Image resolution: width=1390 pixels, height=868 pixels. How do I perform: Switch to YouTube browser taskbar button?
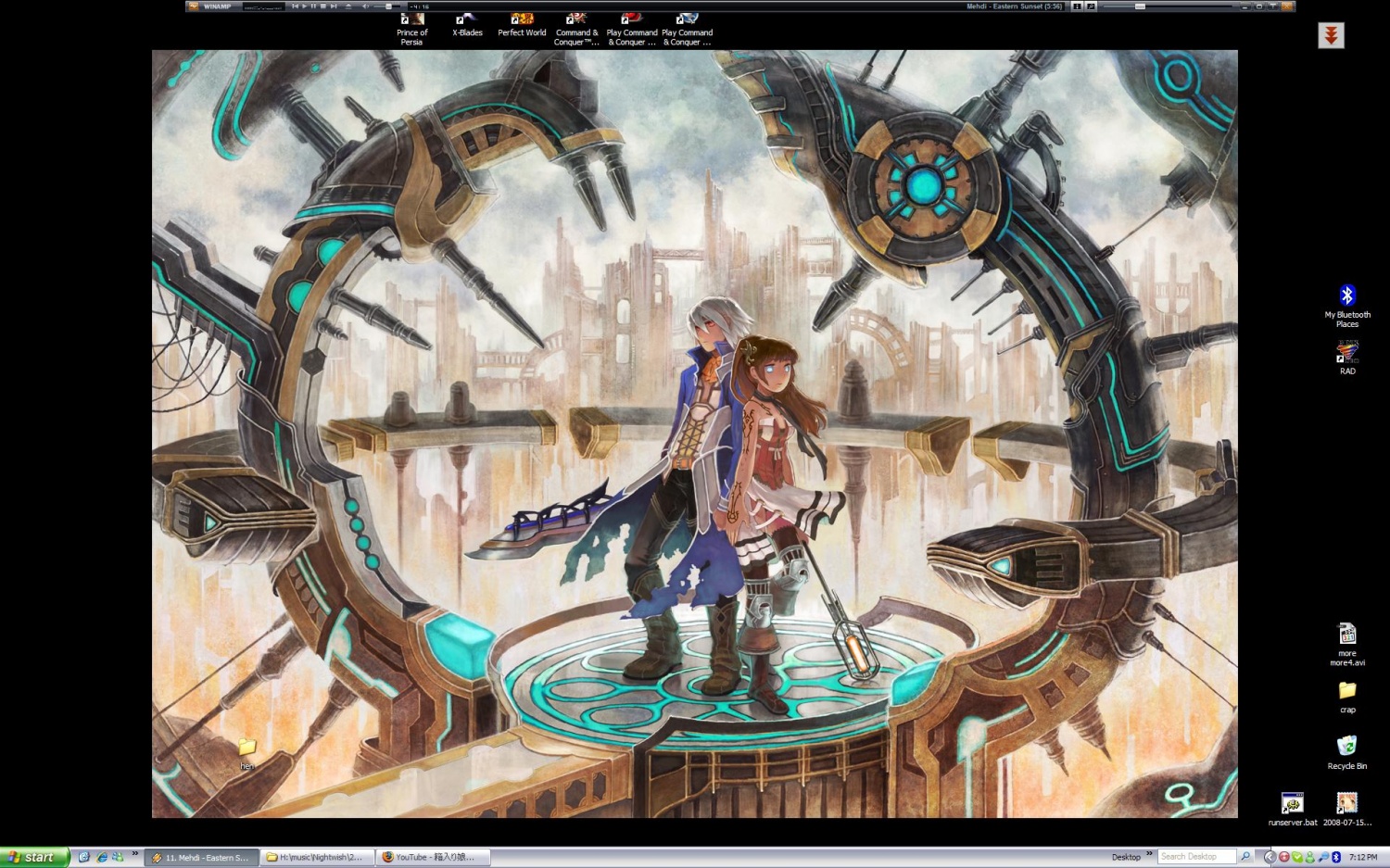click(x=434, y=858)
